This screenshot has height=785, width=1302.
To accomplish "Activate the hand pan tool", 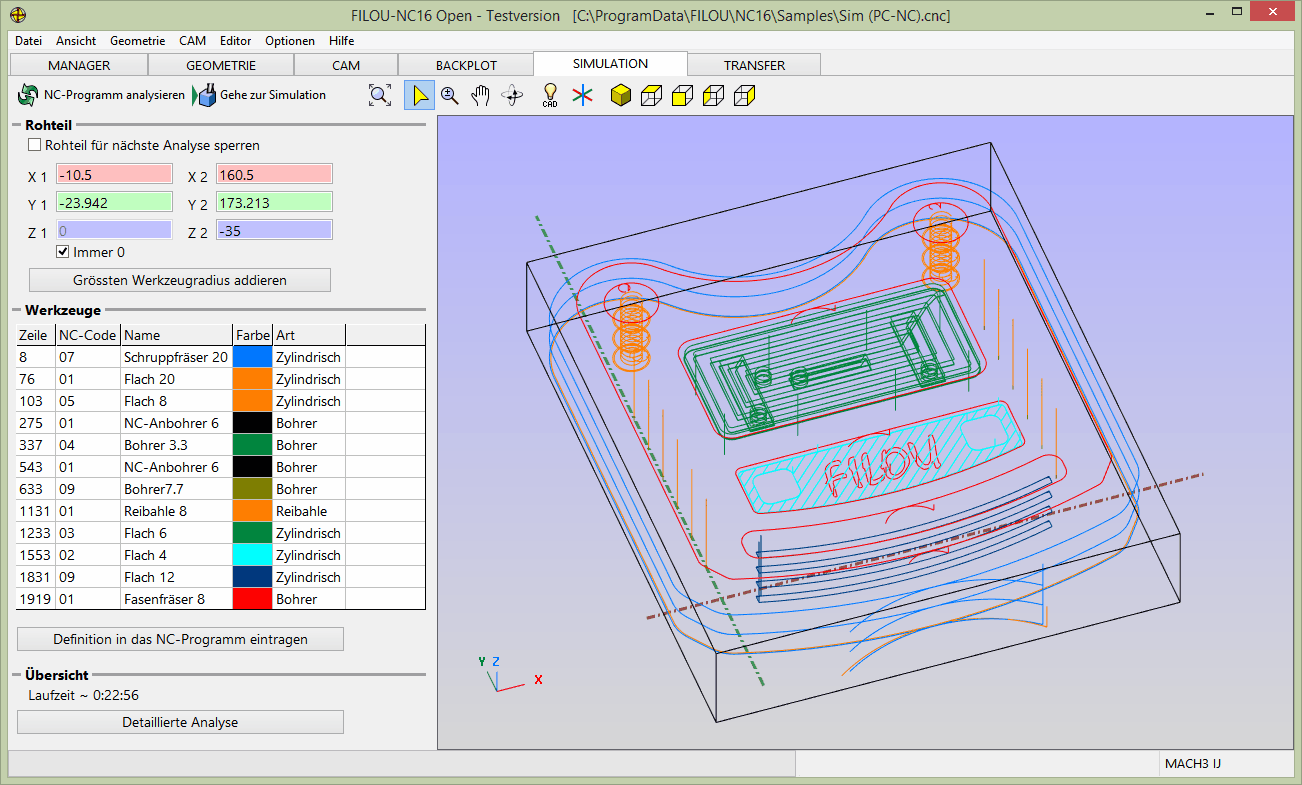I will 481,95.
